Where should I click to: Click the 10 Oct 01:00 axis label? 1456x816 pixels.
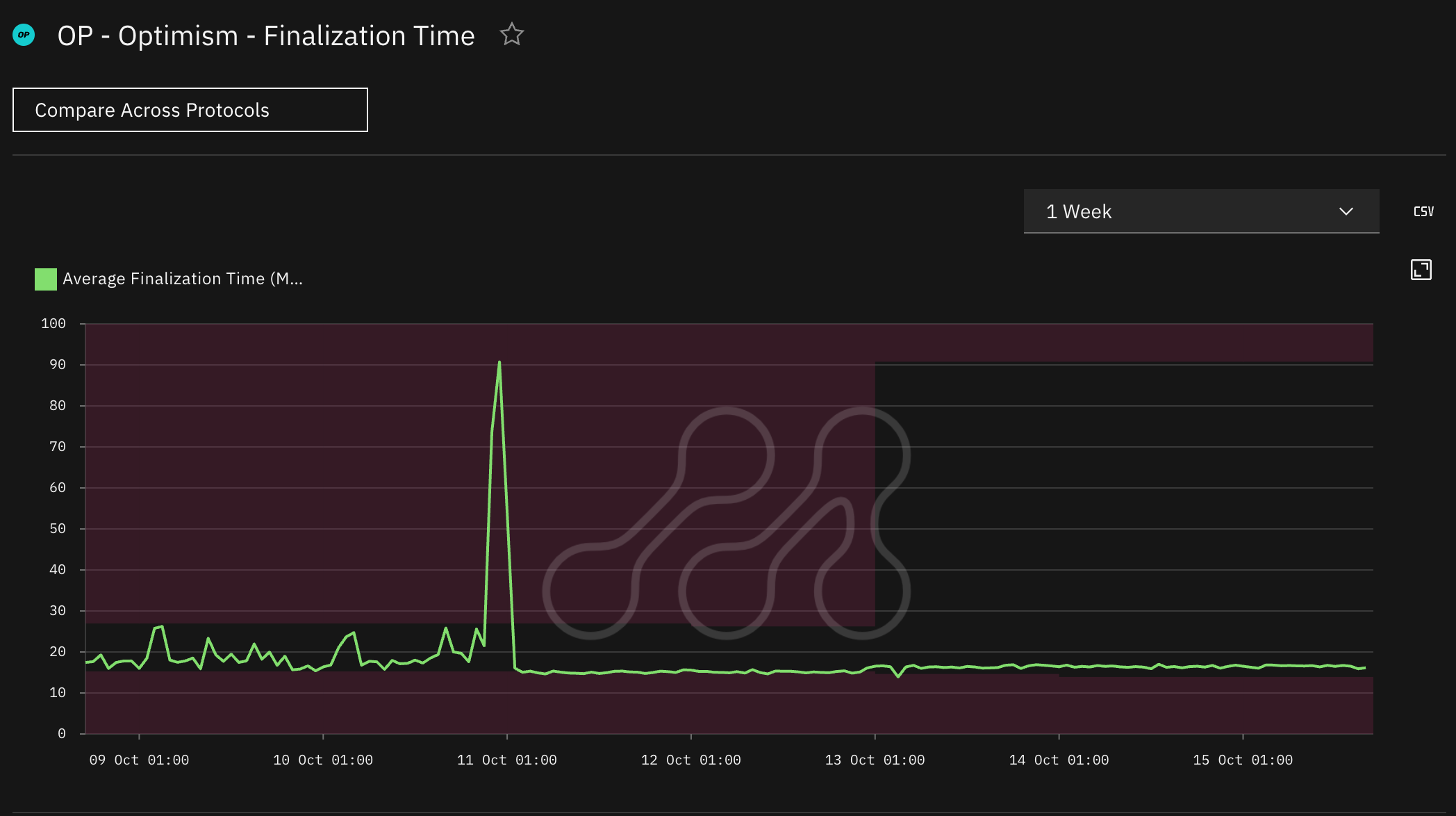(323, 760)
